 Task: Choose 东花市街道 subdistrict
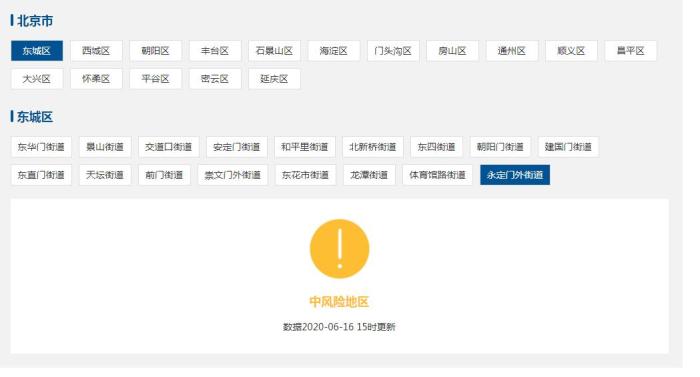click(x=305, y=175)
